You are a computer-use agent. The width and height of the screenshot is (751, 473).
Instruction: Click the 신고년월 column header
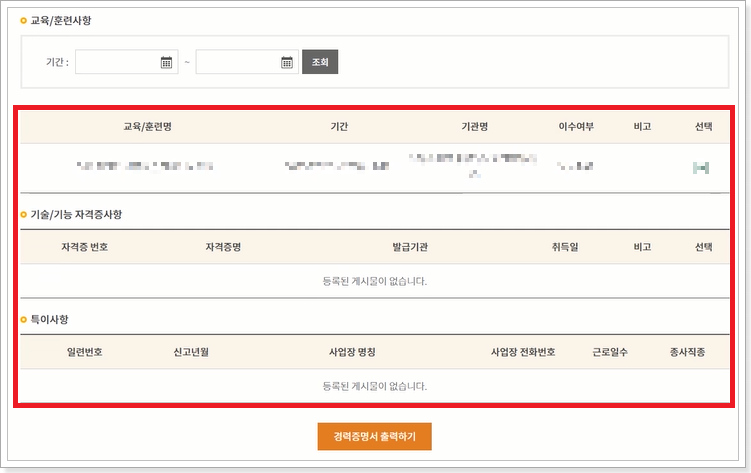click(x=191, y=352)
